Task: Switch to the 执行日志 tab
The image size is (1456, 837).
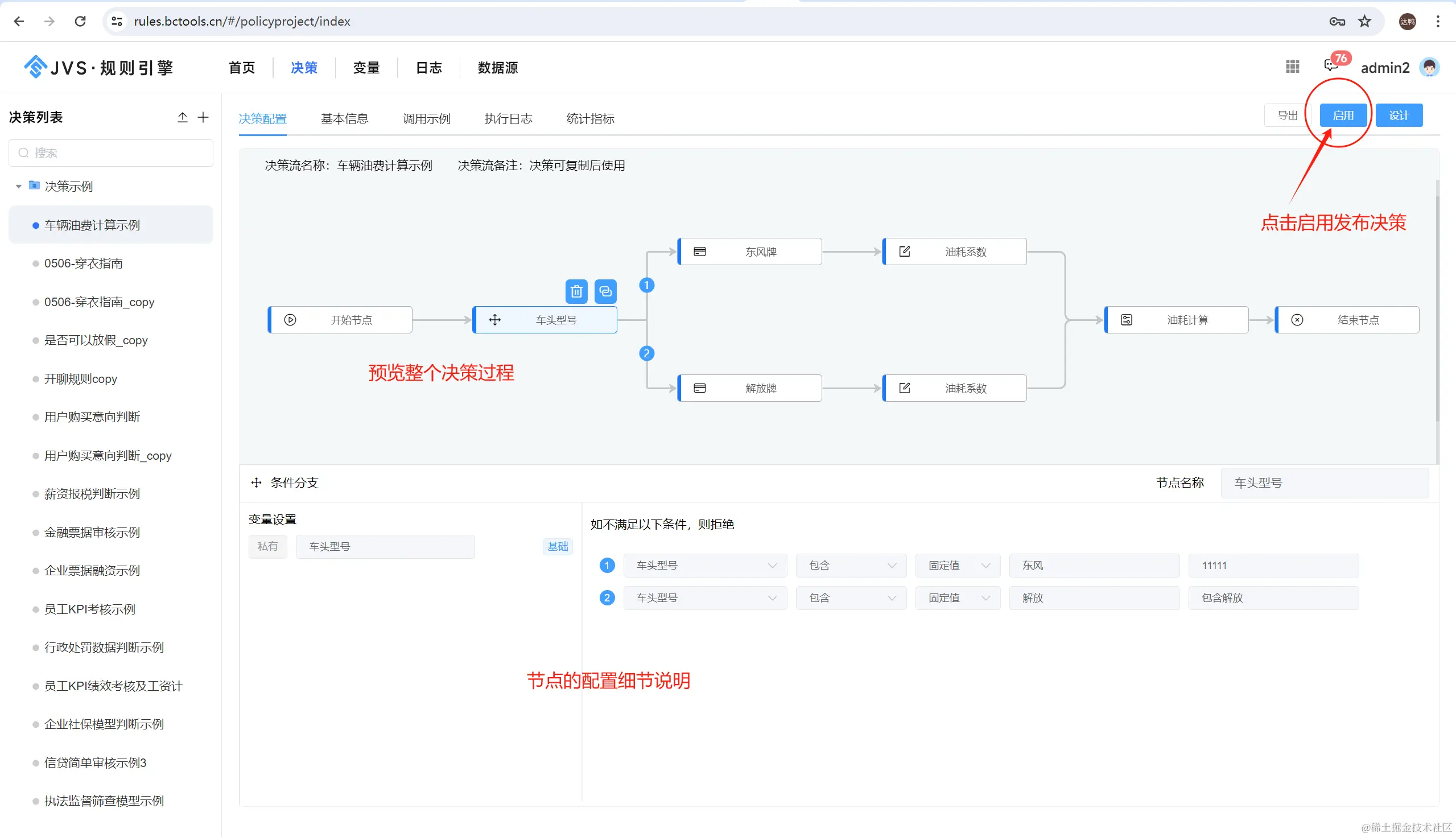Action: [508, 118]
